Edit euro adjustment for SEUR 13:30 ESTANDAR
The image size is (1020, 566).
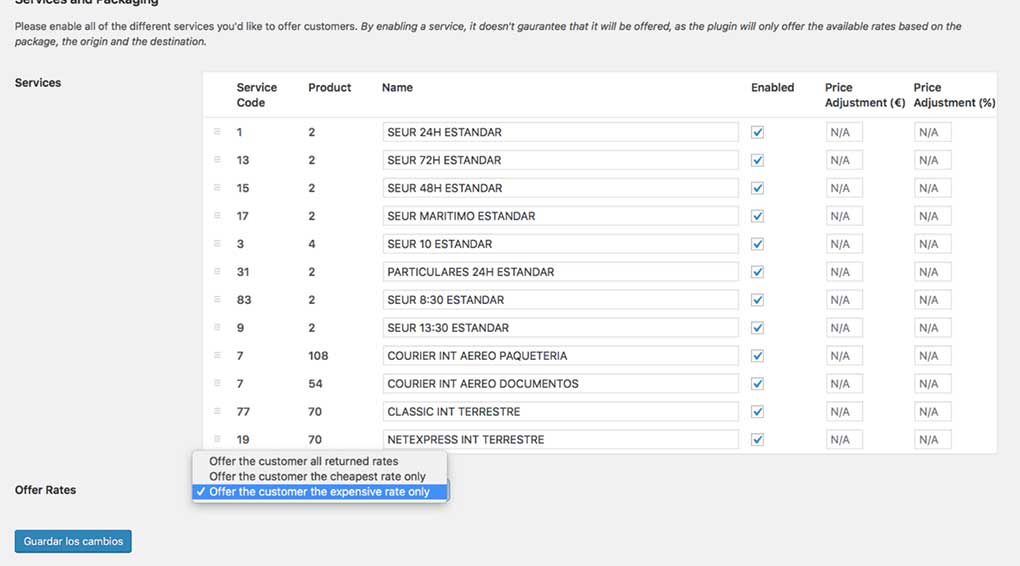click(x=844, y=328)
